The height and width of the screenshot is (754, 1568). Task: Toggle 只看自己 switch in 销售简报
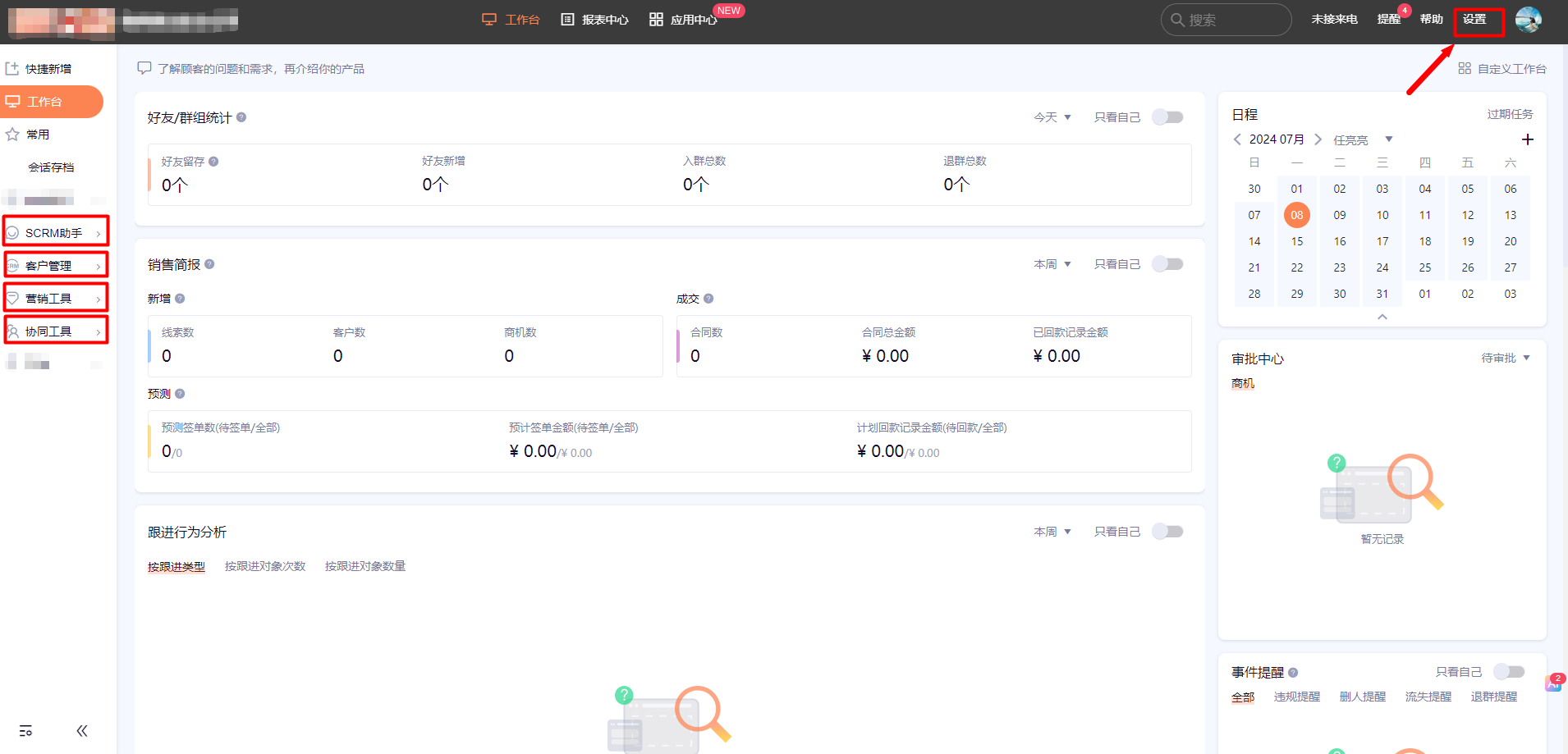[x=1167, y=264]
